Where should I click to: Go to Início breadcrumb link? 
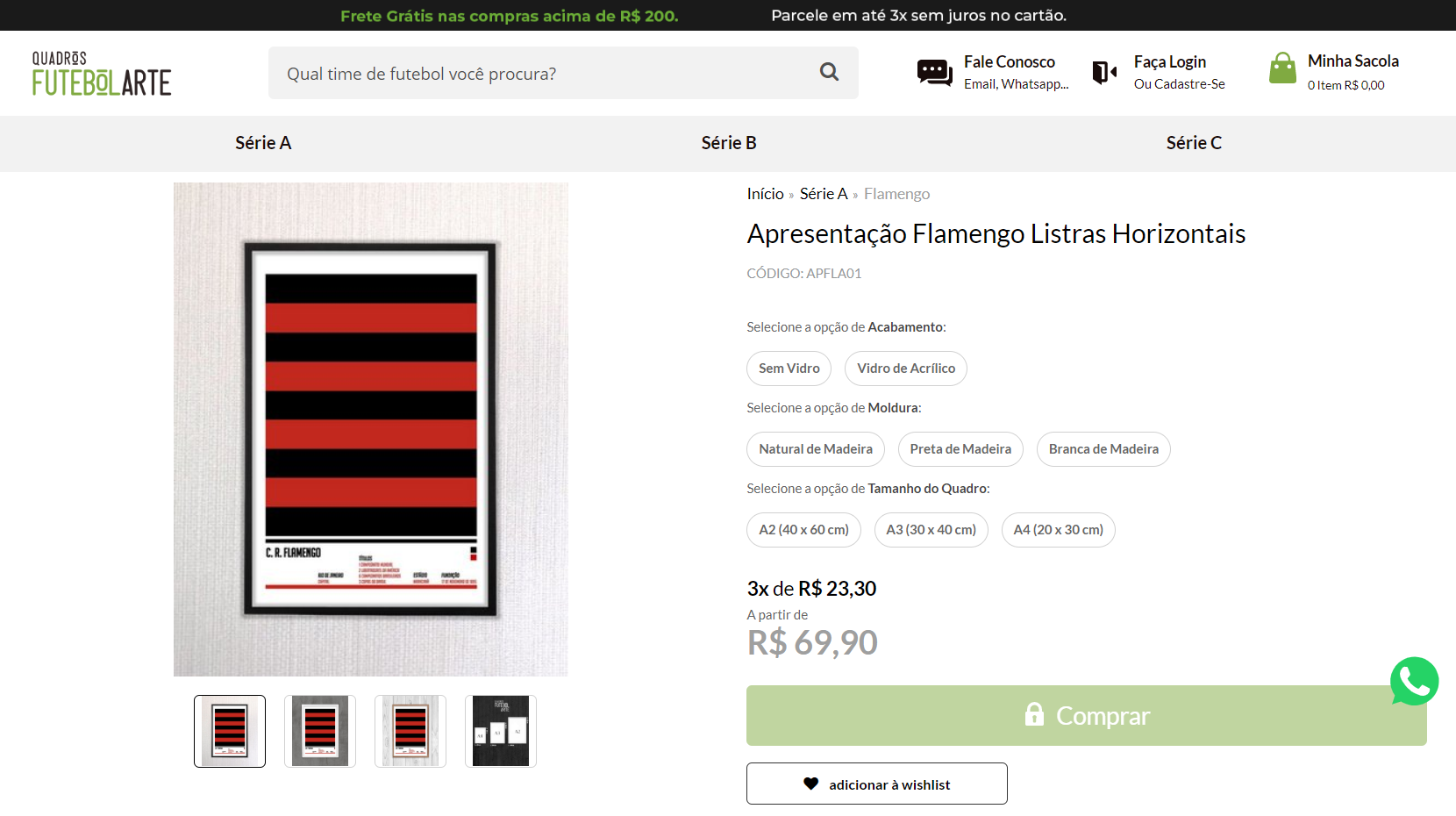[765, 194]
